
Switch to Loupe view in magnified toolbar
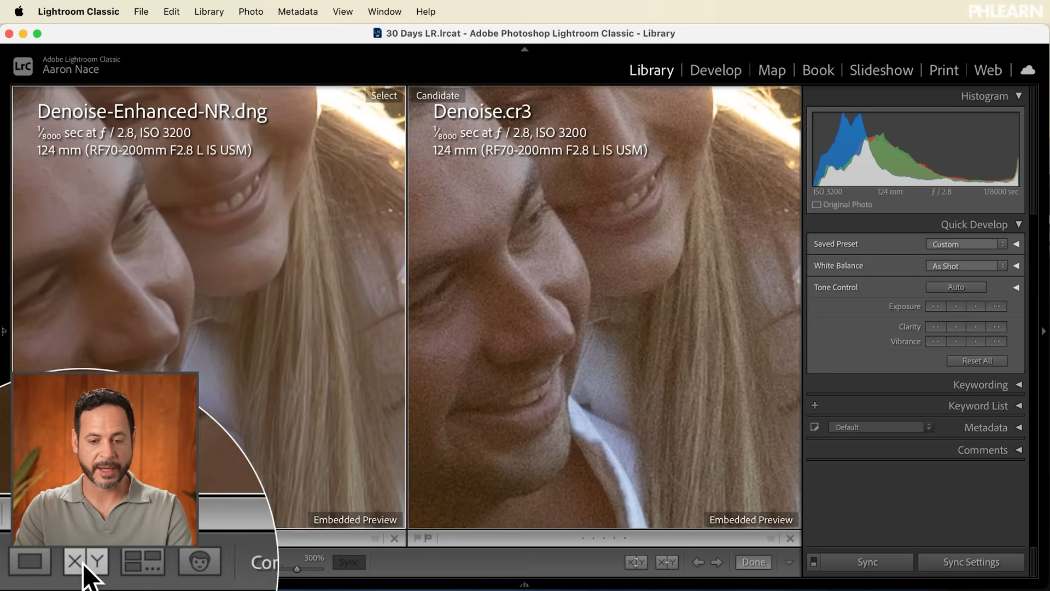pyautogui.click(x=30, y=561)
